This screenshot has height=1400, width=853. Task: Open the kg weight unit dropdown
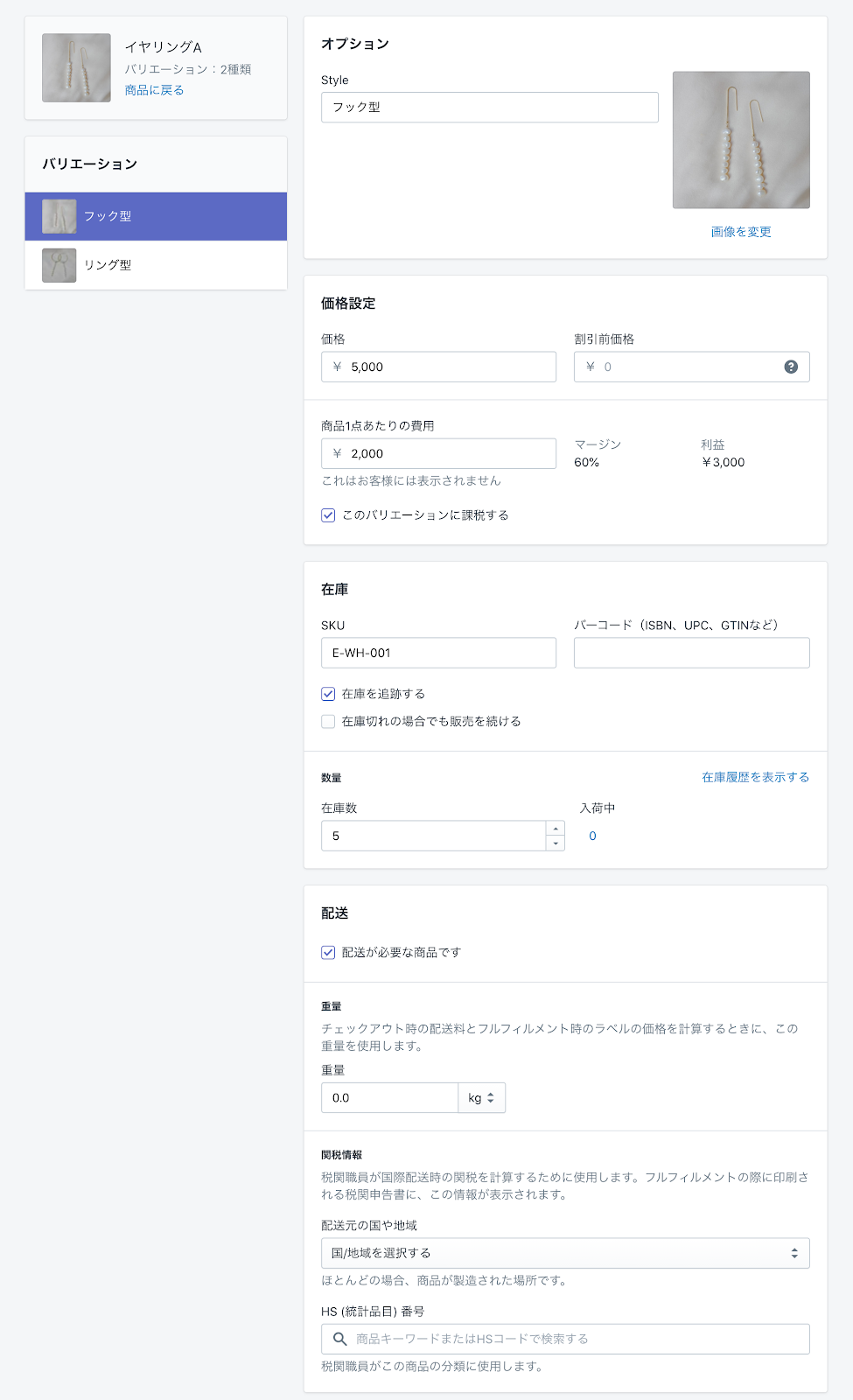tap(481, 1098)
